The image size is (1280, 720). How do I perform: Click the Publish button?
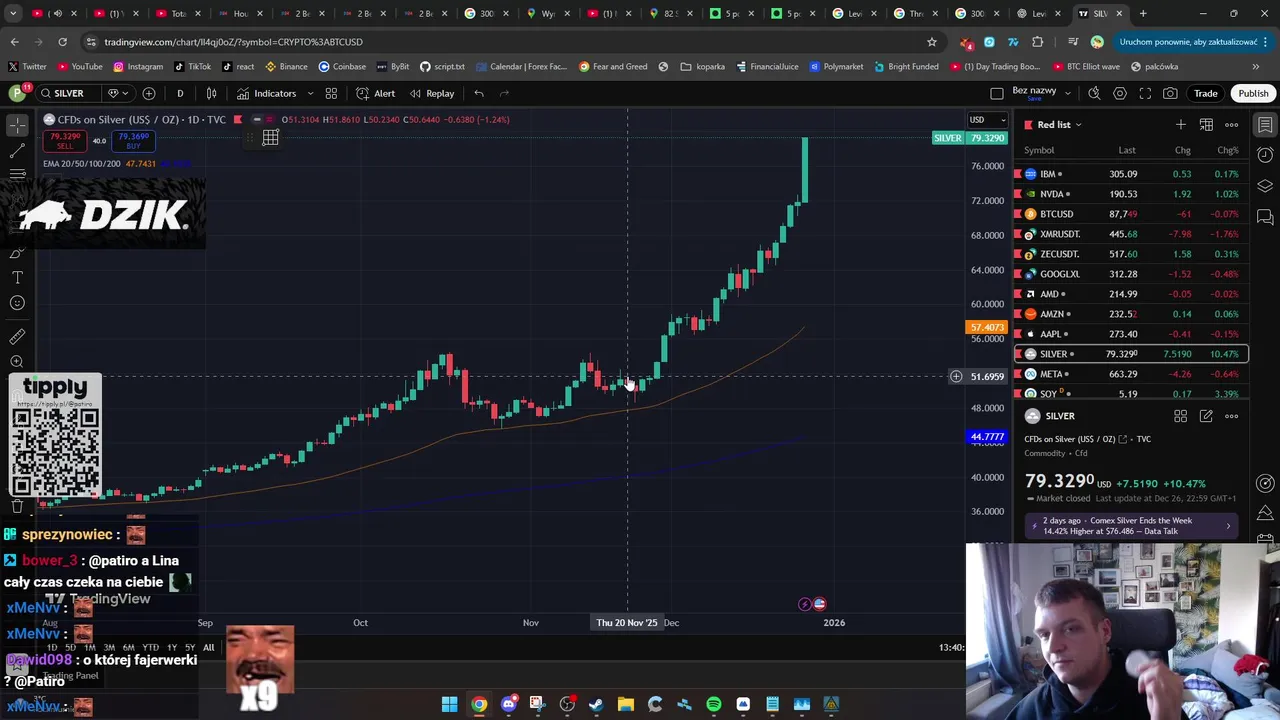coord(1253,93)
